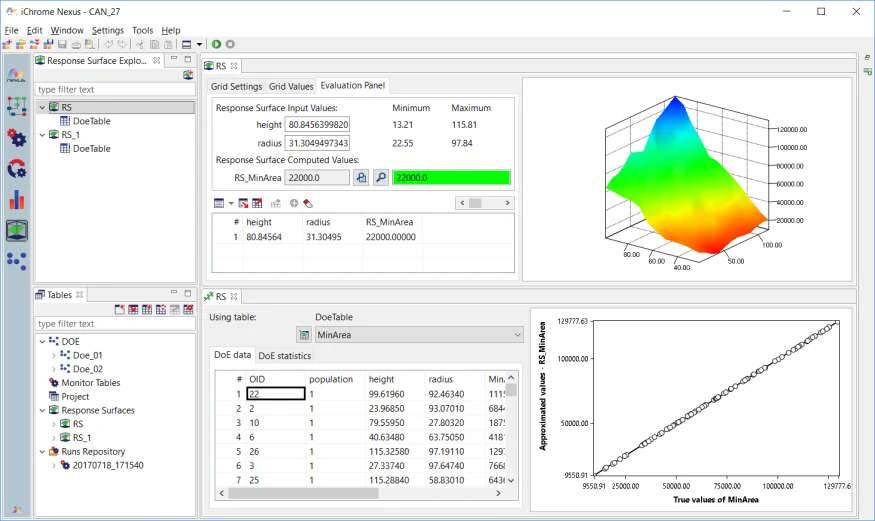Expand the Doe_01 tree item
Screen dimensions: 875x521
pyautogui.click(x=54, y=355)
